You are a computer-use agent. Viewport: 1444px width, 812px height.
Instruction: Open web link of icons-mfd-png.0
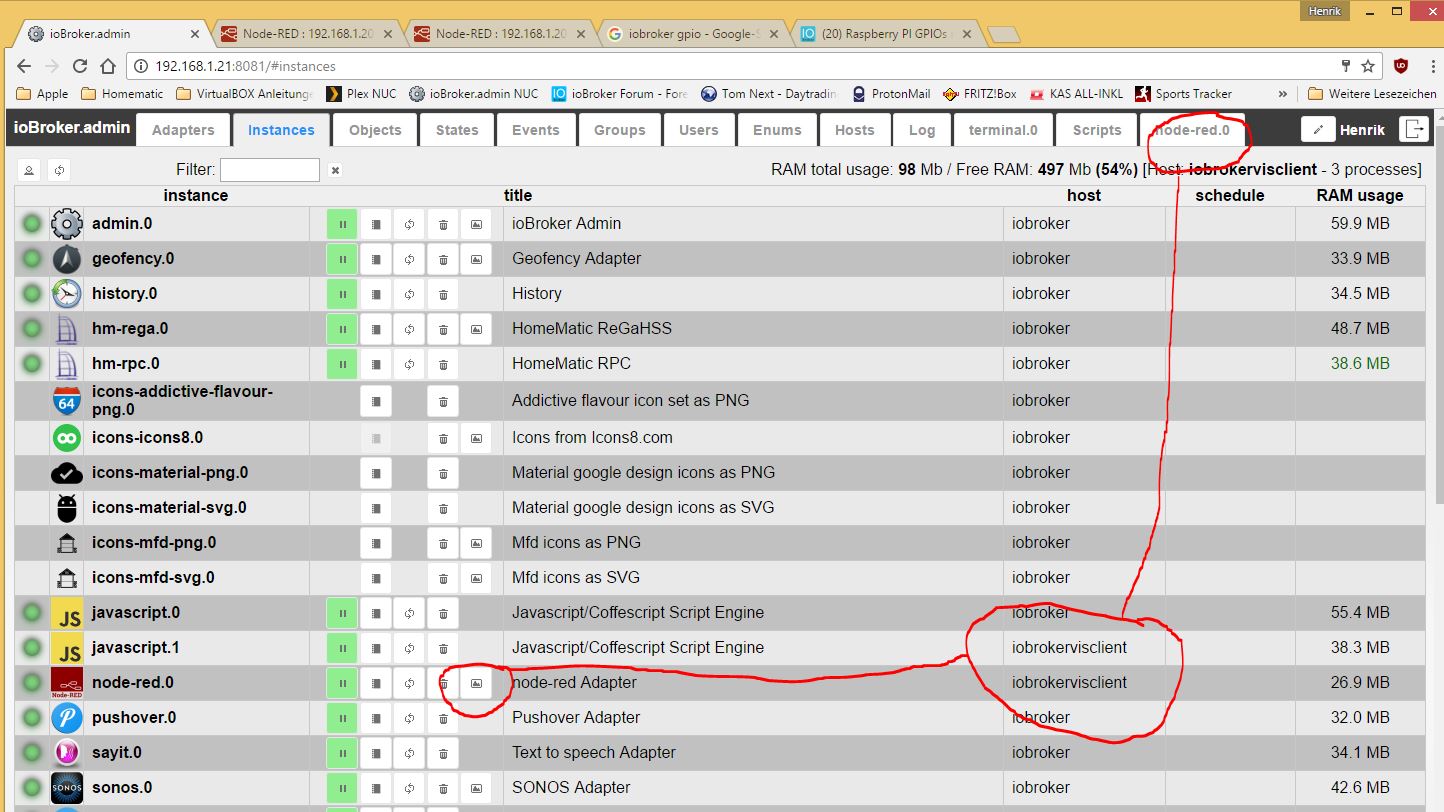pos(476,543)
